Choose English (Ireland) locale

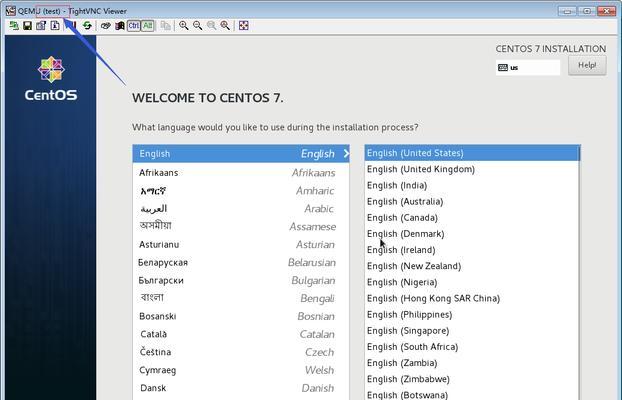(x=472, y=250)
